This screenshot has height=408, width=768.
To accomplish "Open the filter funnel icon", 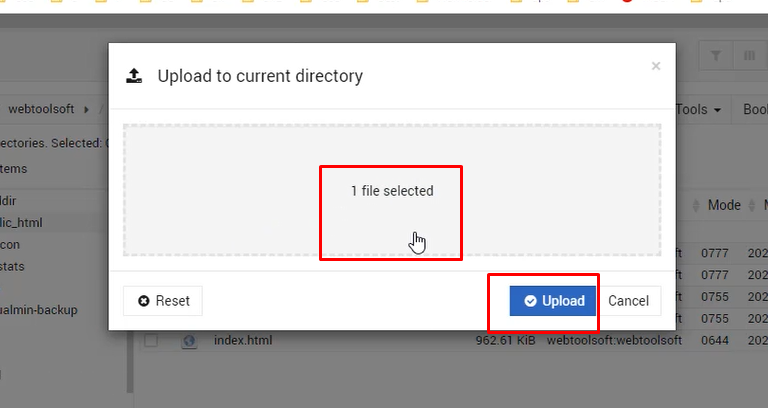I will [716, 56].
